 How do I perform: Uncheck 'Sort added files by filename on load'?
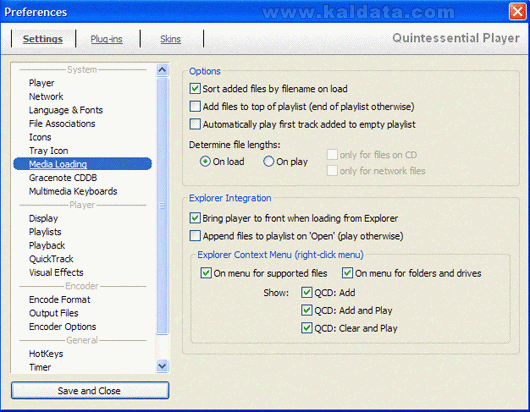click(x=195, y=89)
